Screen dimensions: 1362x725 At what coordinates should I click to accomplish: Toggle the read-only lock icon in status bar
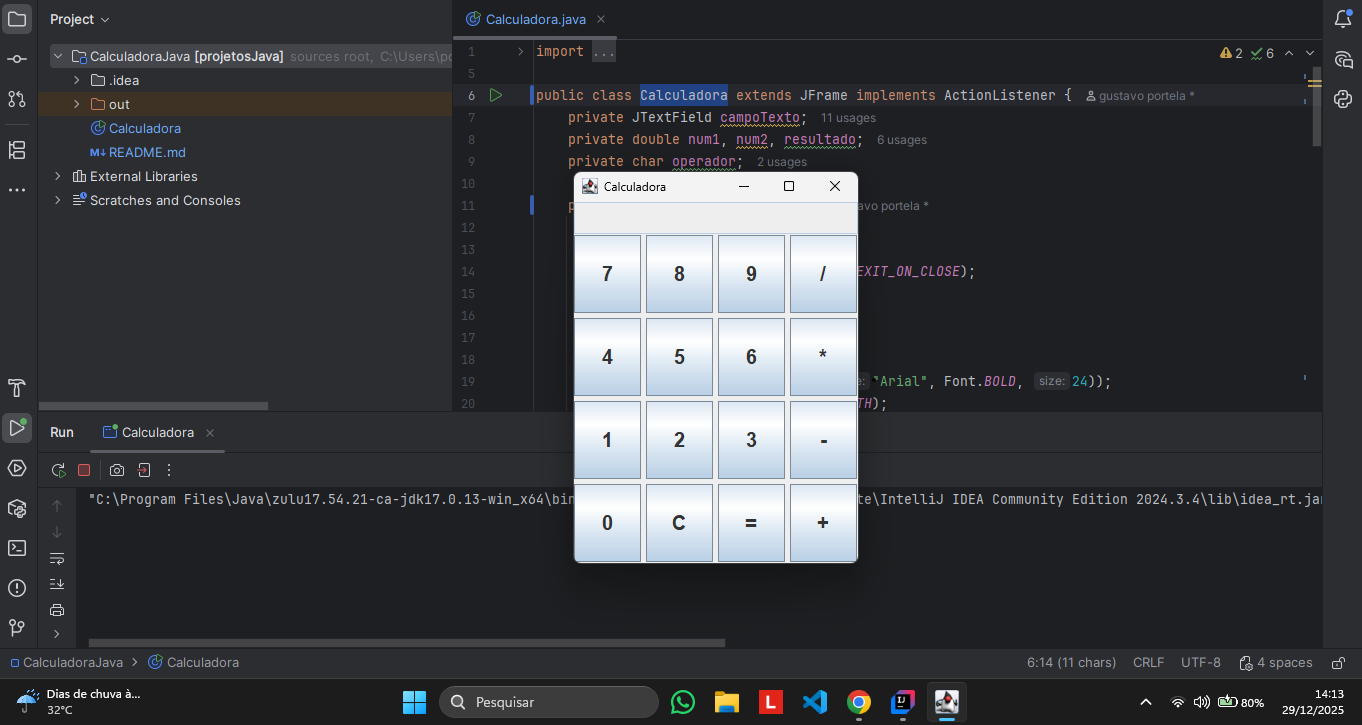click(1338, 663)
